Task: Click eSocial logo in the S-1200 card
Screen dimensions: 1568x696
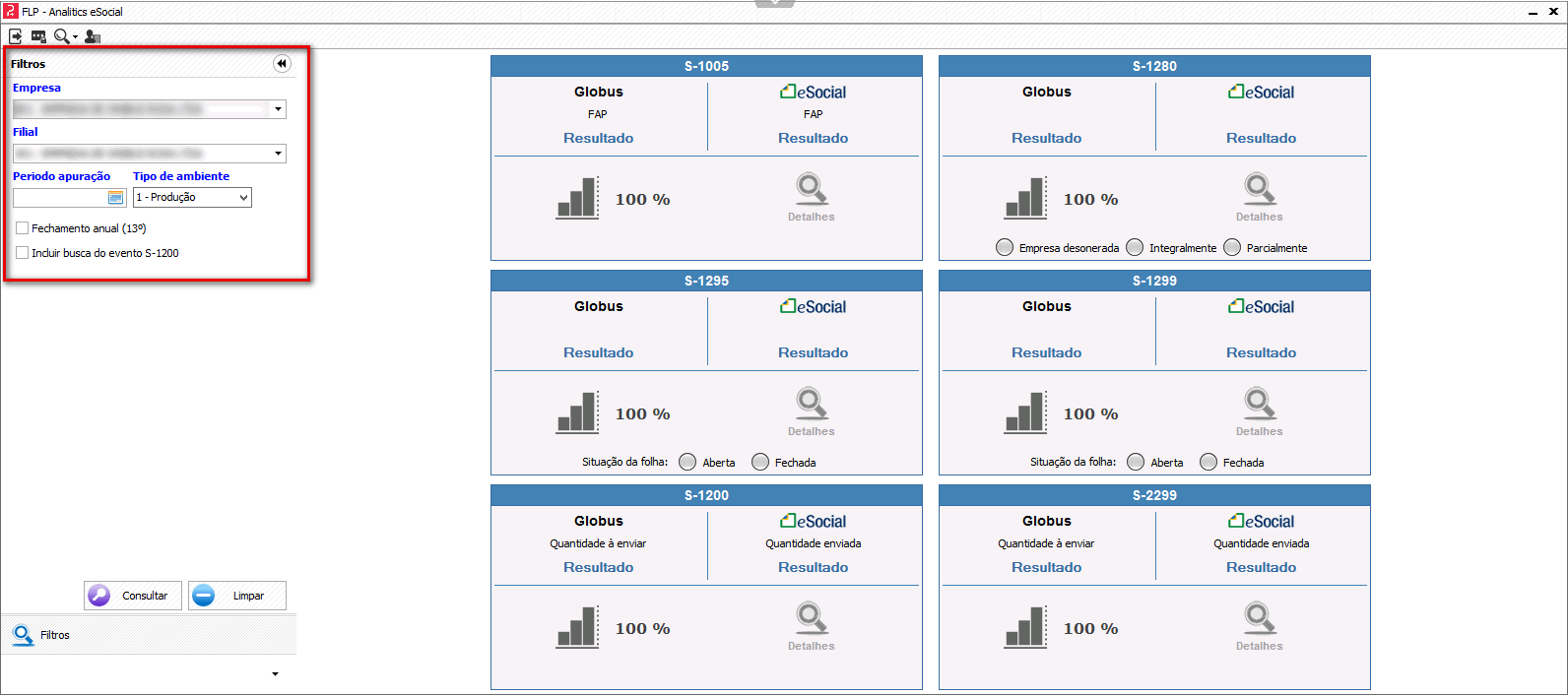Action: [x=814, y=521]
